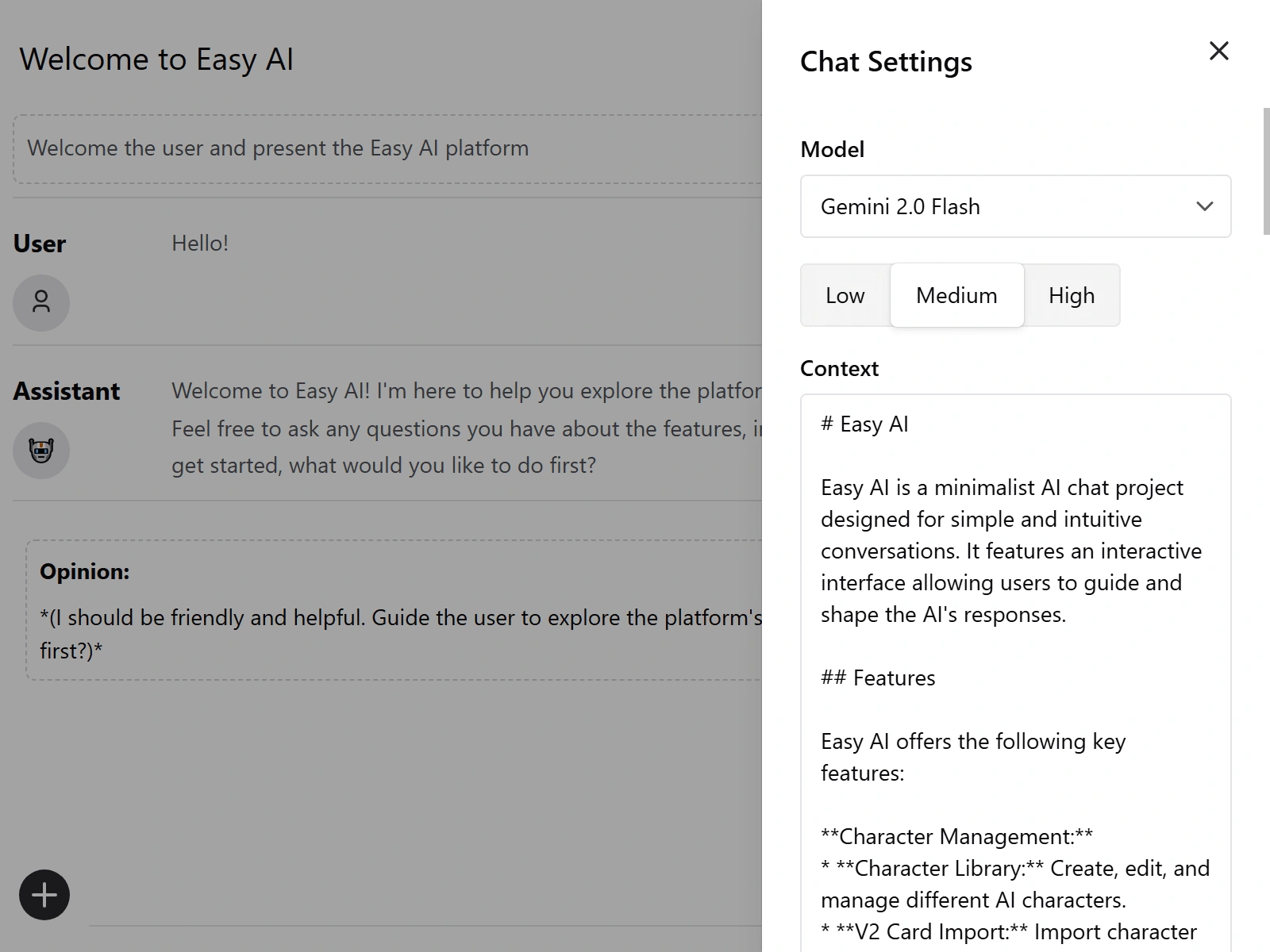This screenshot has height=952, width=1270.
Task: Click the 'Welcome to Easy AI' title
Action: tap(156, 59)
